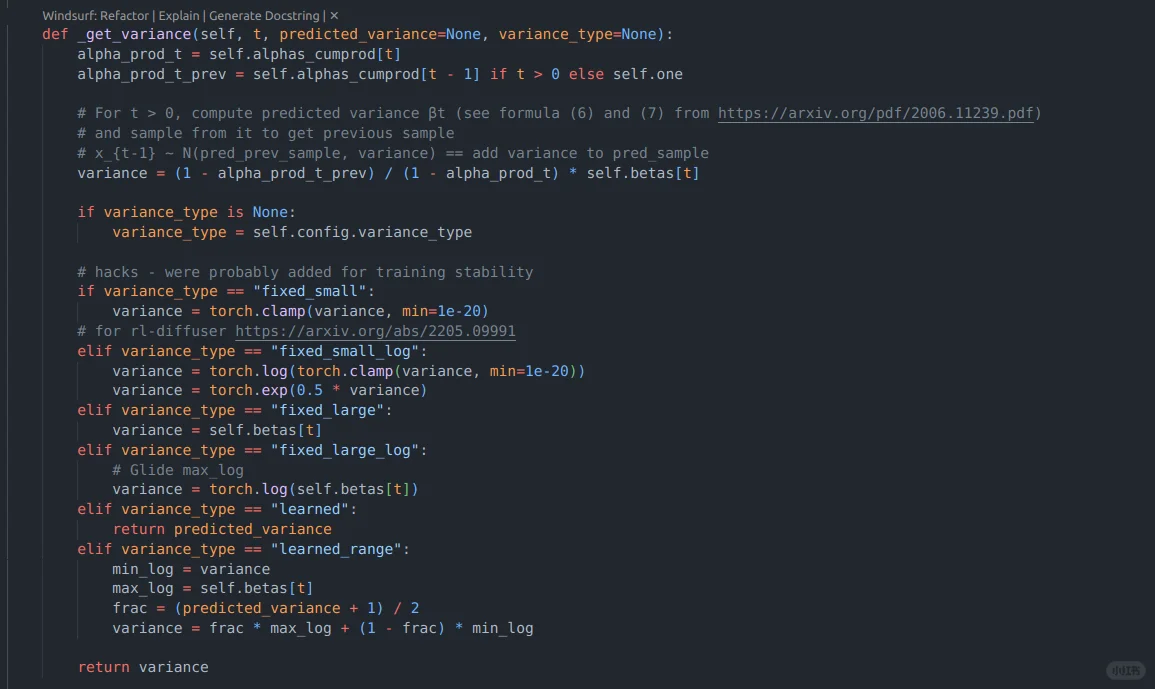Click Generate Docstring code lens action

pyautogui.click(x=265, y=16)
